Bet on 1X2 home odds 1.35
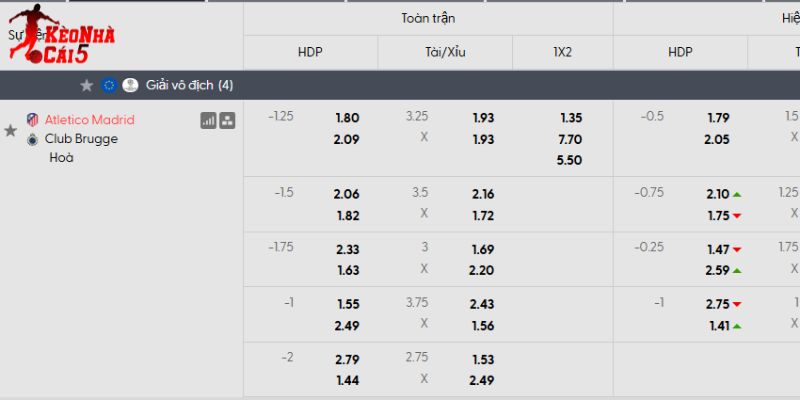The width and height of the screenshot is (800, 400). (570, 118)
